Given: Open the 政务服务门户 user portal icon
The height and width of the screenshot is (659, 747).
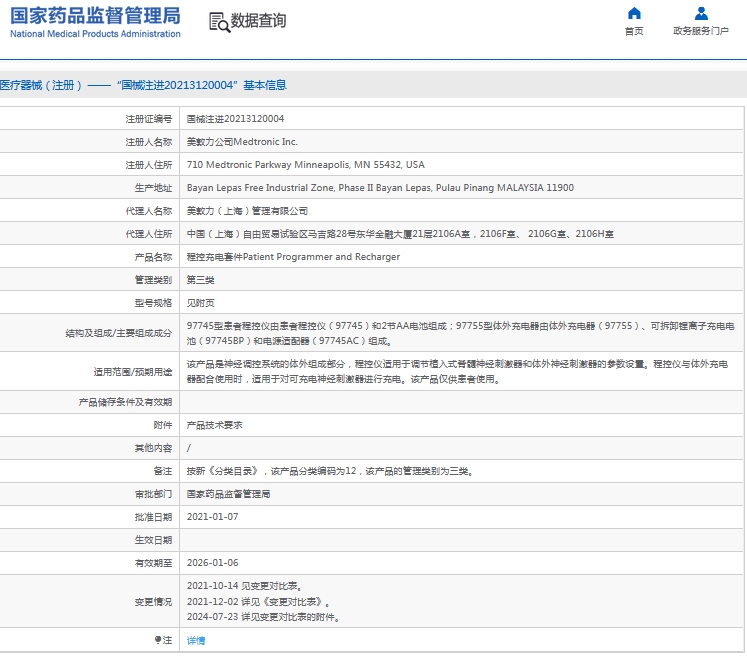Looking at the screenshot, I should coord(701,13).
